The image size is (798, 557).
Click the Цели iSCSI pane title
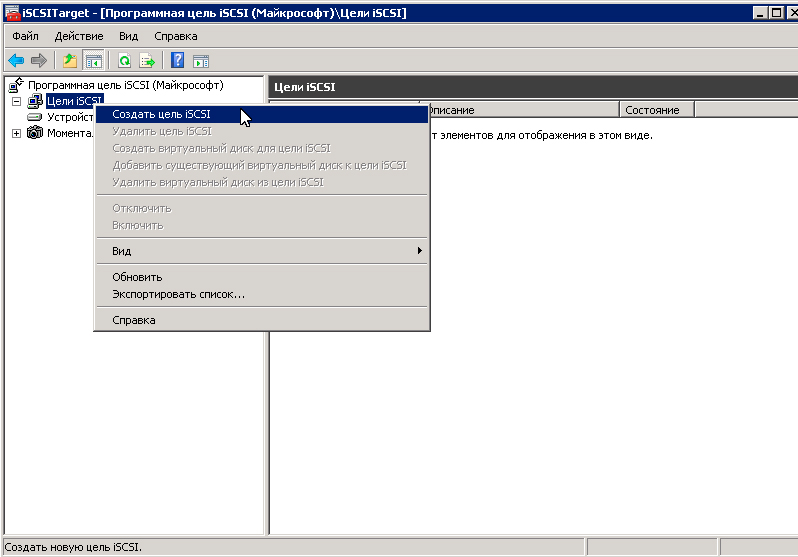pos(304,87)
